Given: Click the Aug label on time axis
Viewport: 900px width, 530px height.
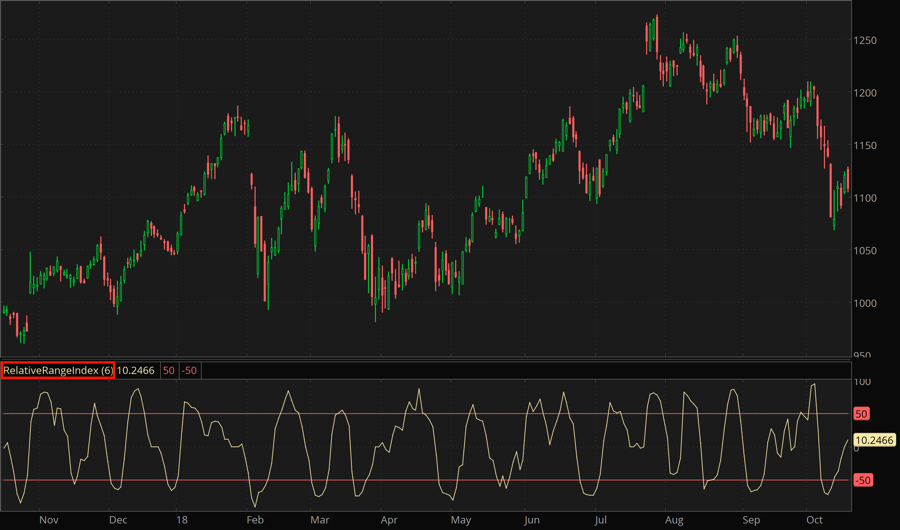Looking at the screenshot, I should point(674,520).
